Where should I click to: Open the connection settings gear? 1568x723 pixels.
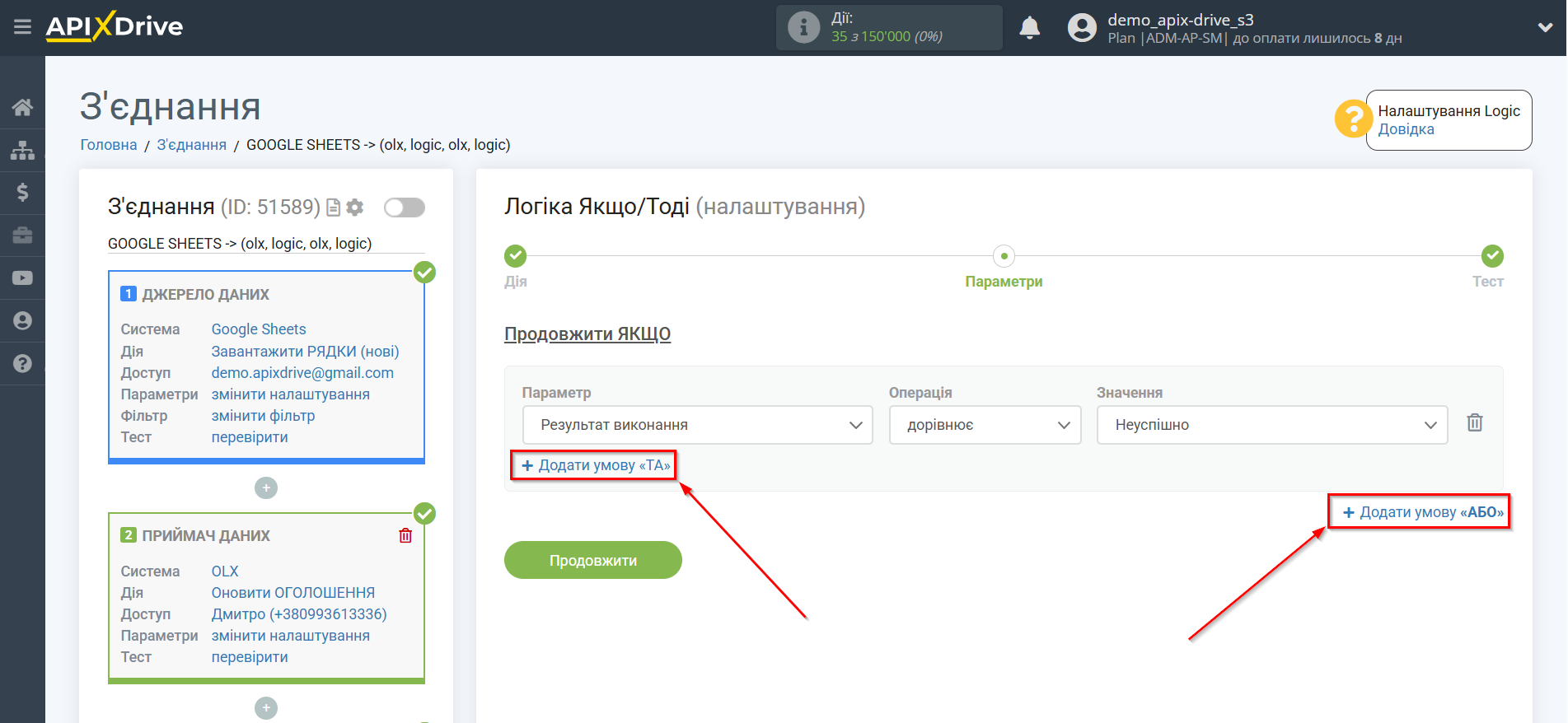click(355, 208)
